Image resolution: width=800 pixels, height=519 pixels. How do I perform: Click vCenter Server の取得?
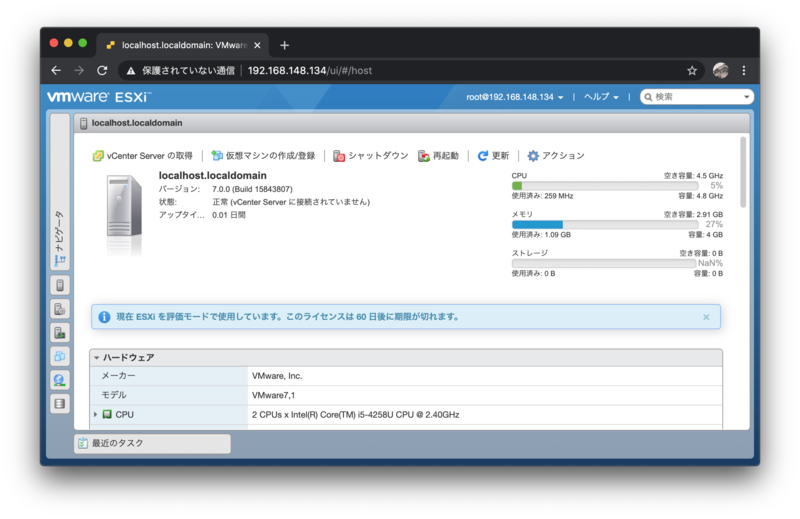(x=142, y=156)
